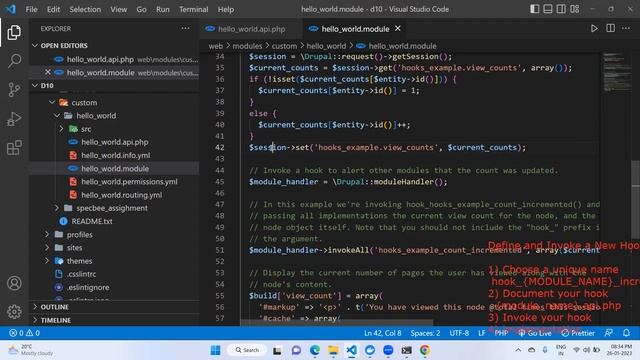Open .eslintignore file
The image size is (640, 360).
(x=114, y=287)
